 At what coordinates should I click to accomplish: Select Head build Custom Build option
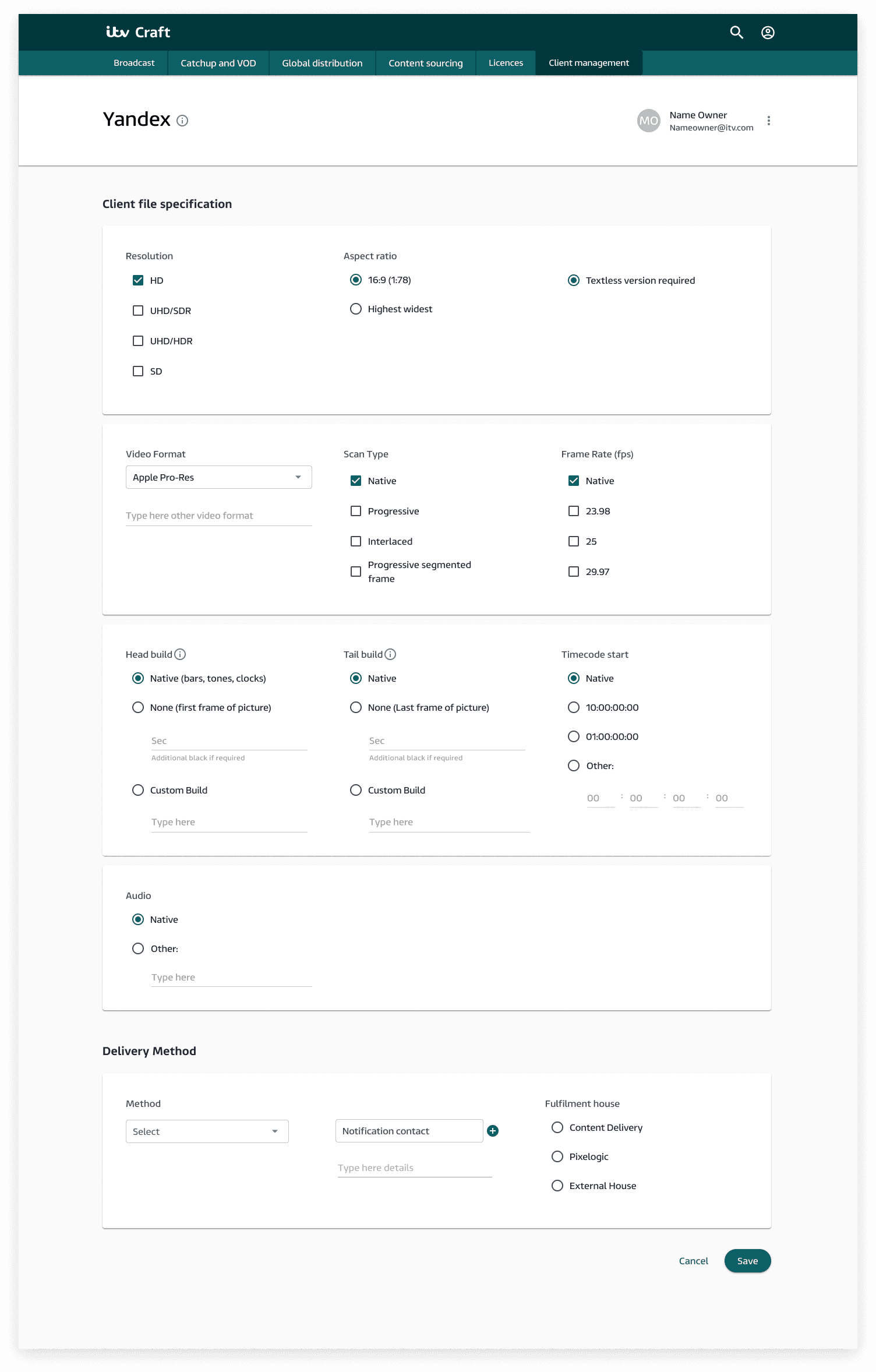pyautogui.click(x=138, y=790)
